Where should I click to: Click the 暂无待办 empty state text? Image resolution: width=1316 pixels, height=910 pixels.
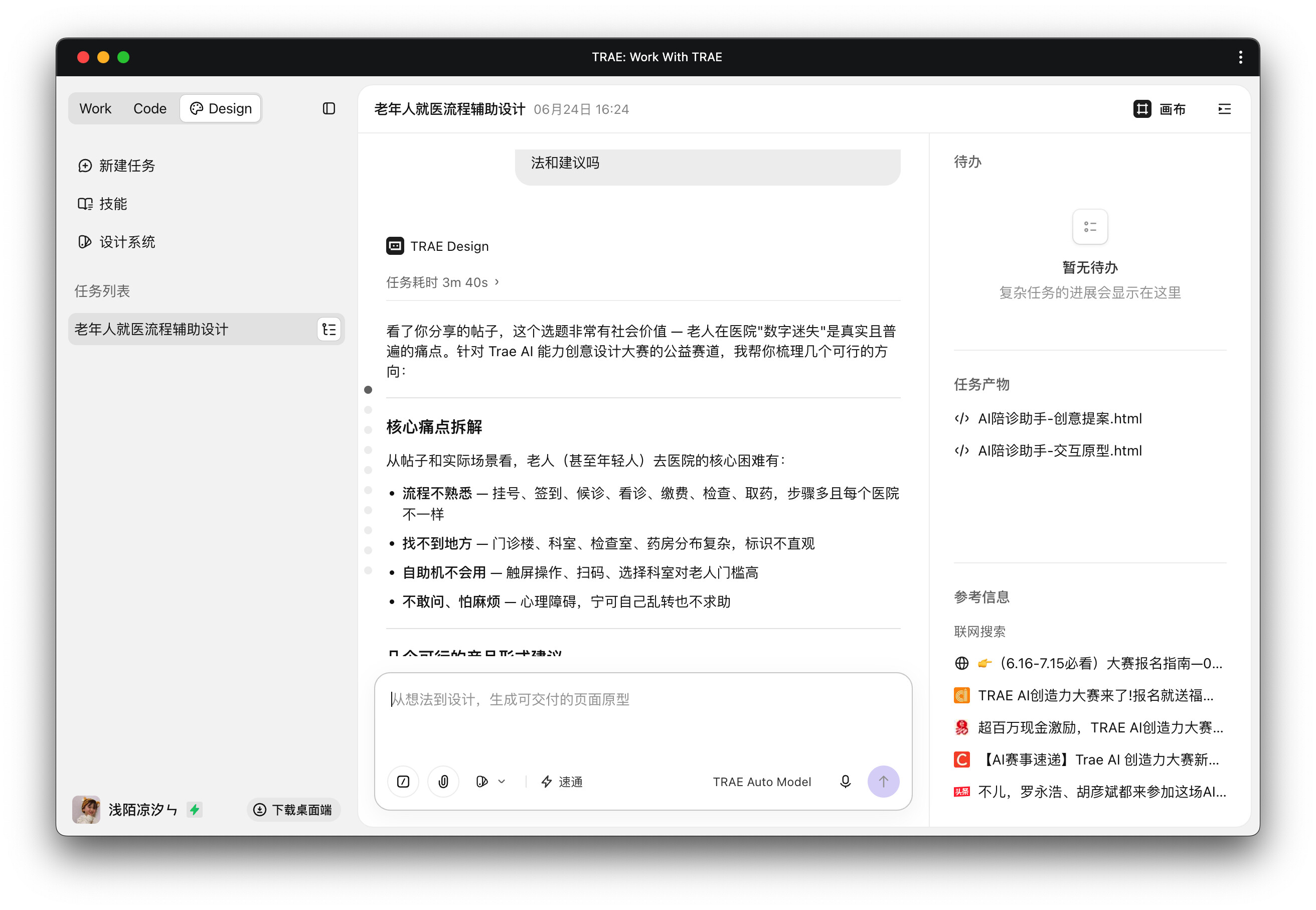click(x=1090, y=267)
